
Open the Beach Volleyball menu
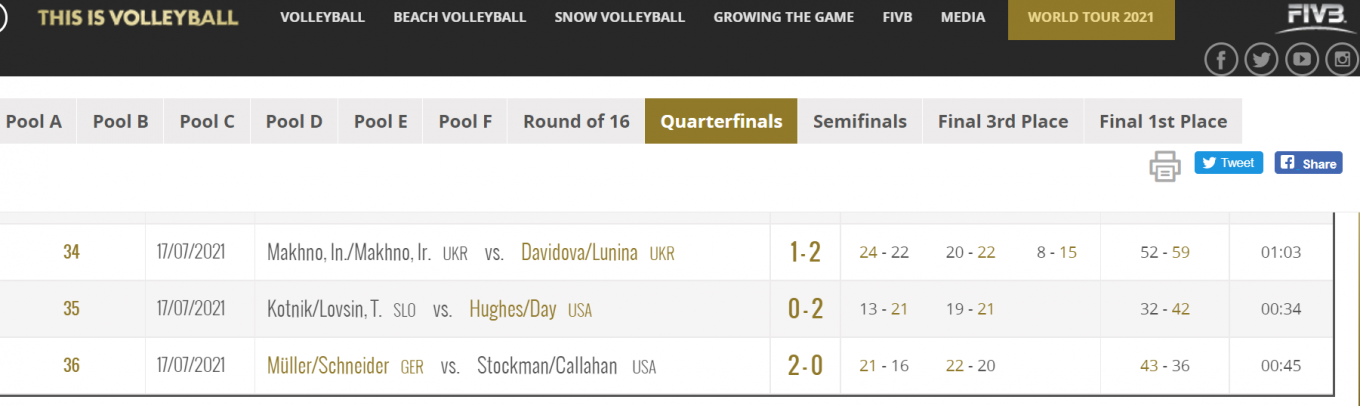click(x=460, y=17)
